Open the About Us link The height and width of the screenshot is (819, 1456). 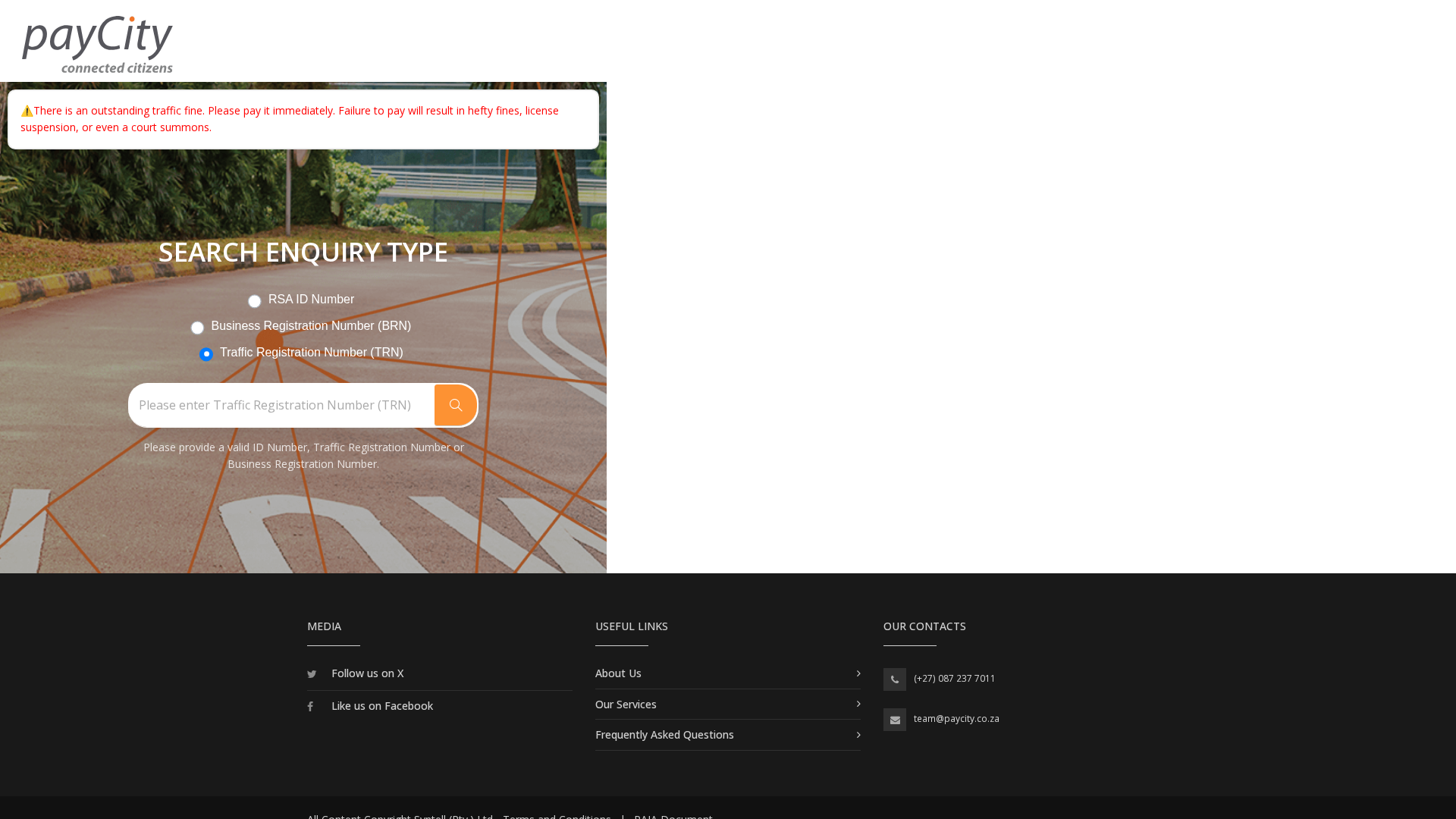[x=618, y=673]
